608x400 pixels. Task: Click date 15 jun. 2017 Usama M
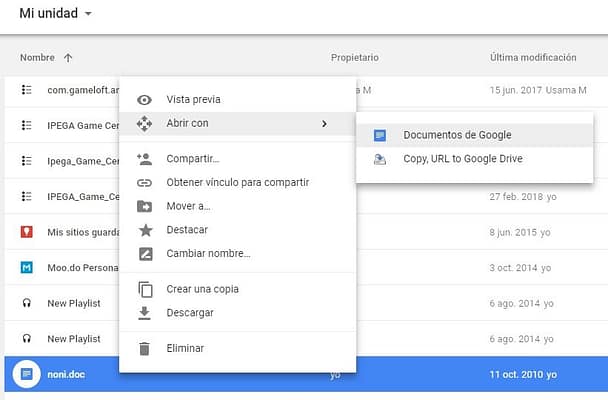click(x=538, y=90)
